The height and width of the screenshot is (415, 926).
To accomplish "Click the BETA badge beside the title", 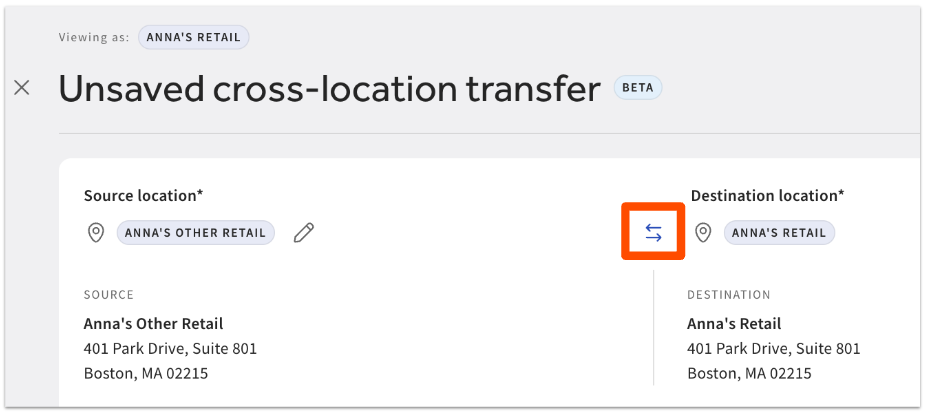I will (637, 88).
